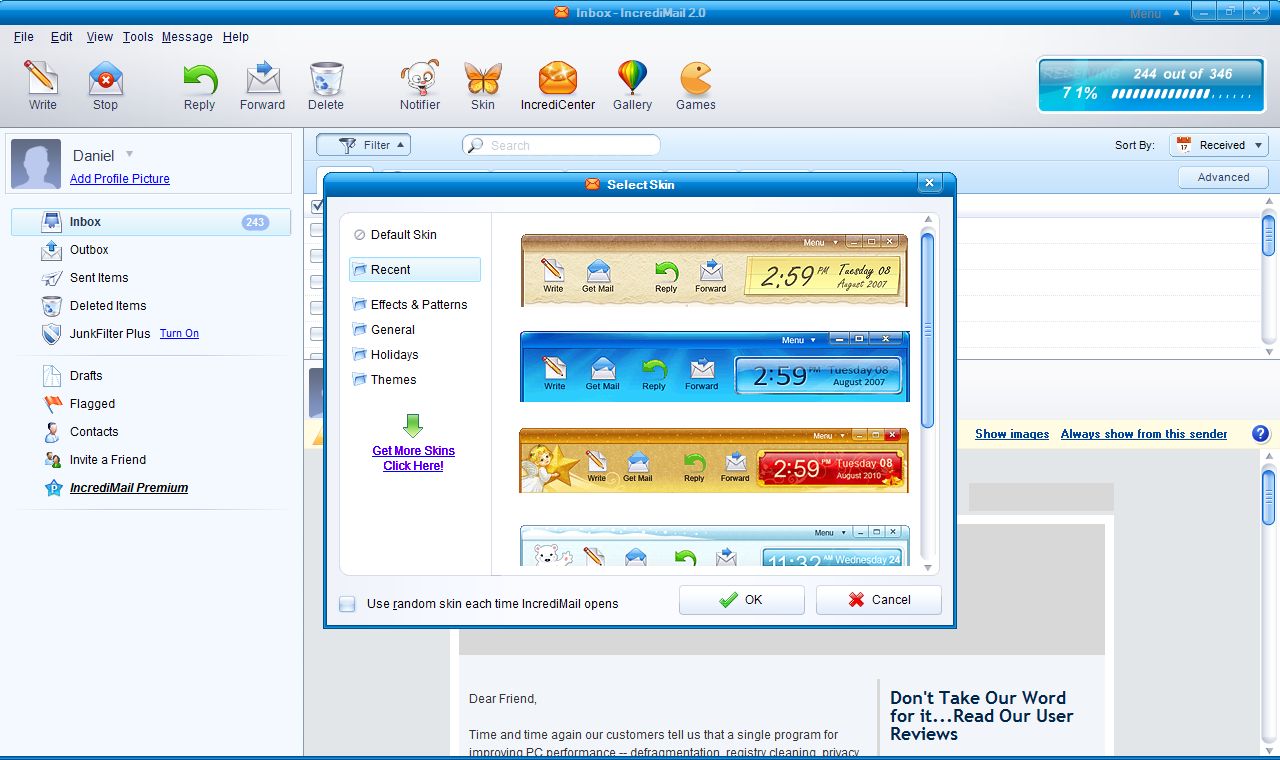The width and height of the screenshot is (1280, 760).
Task: Open the Message menu
Action: 187,37
